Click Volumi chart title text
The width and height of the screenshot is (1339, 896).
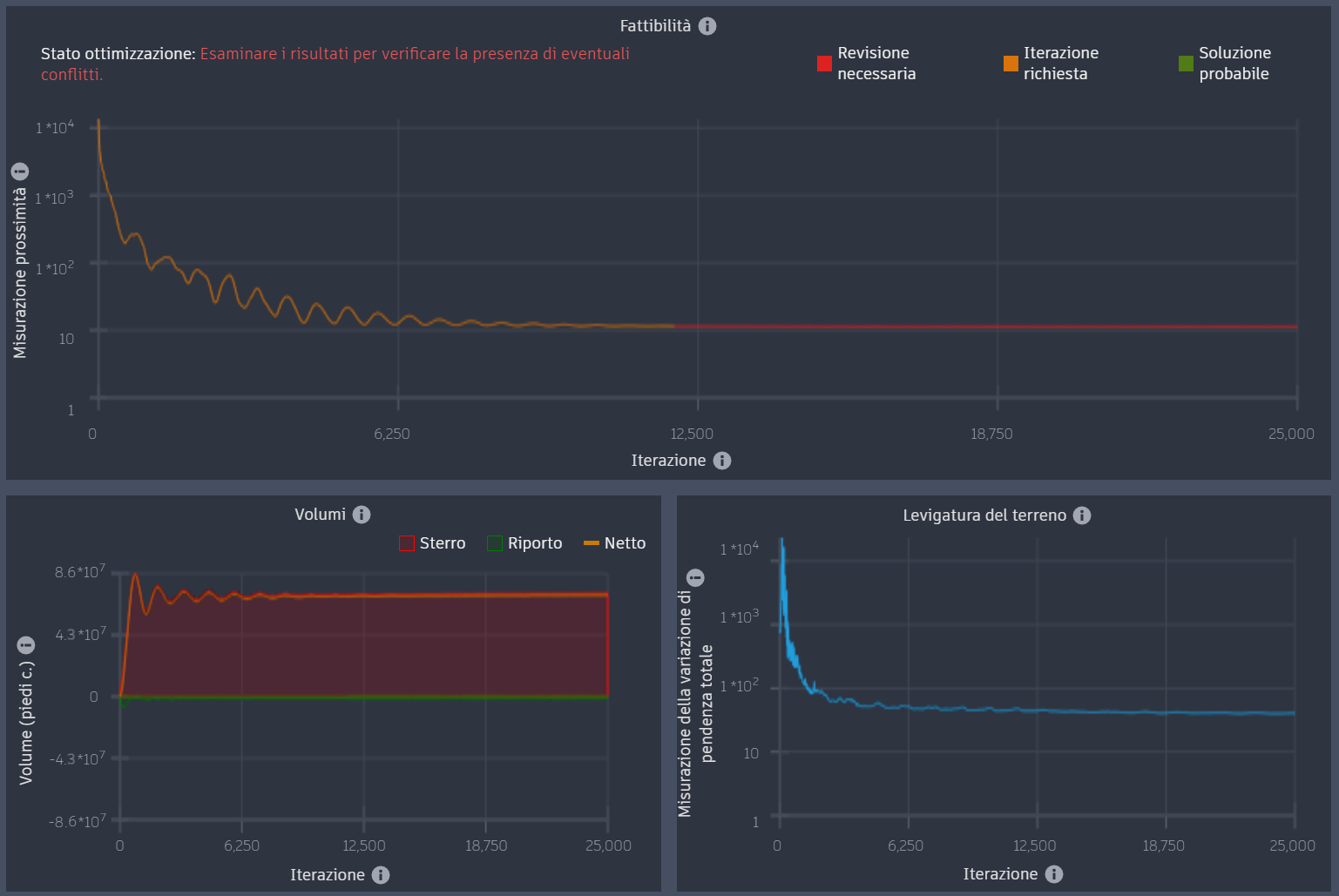320,515
